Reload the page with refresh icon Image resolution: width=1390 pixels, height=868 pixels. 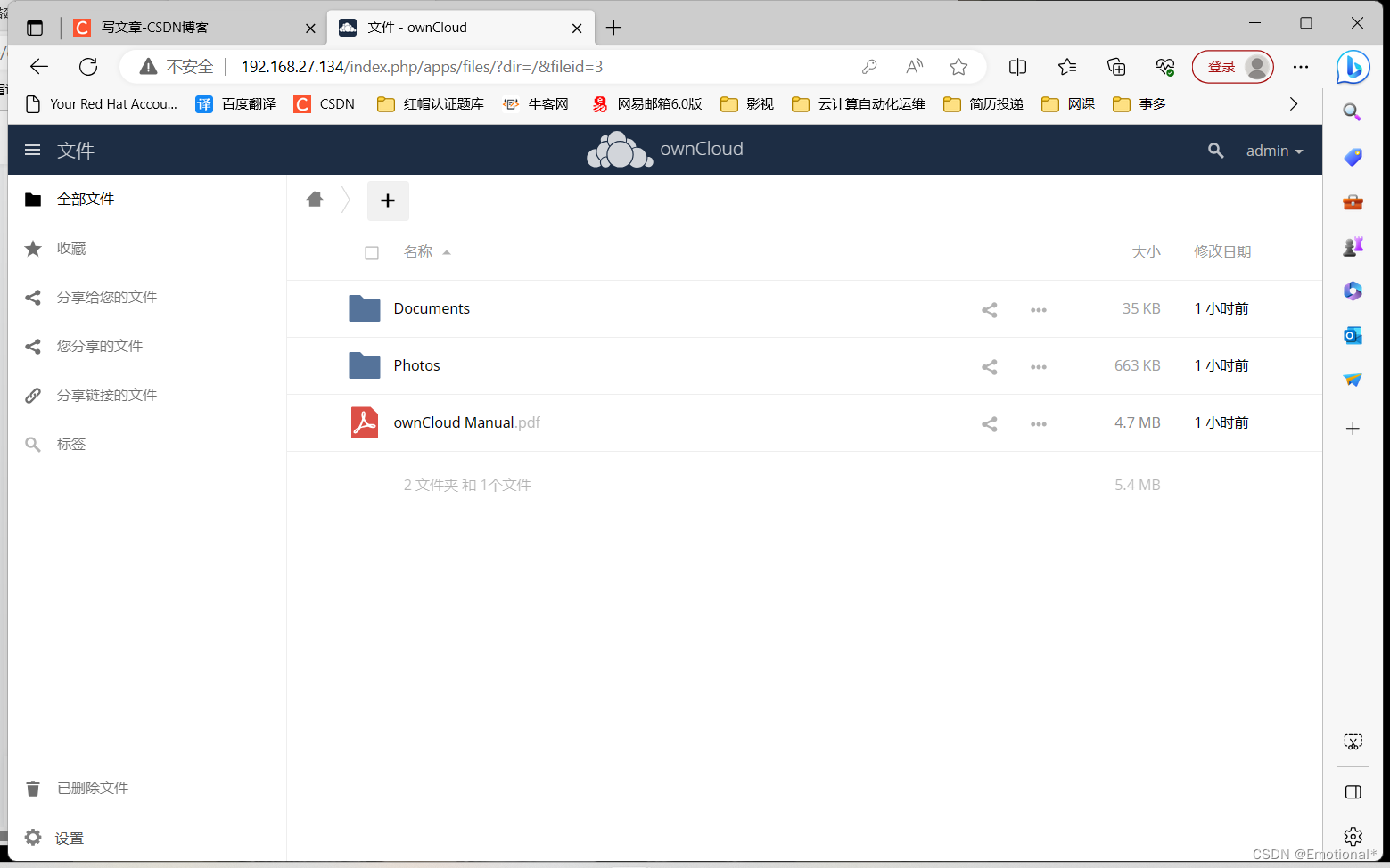(88, 67)
